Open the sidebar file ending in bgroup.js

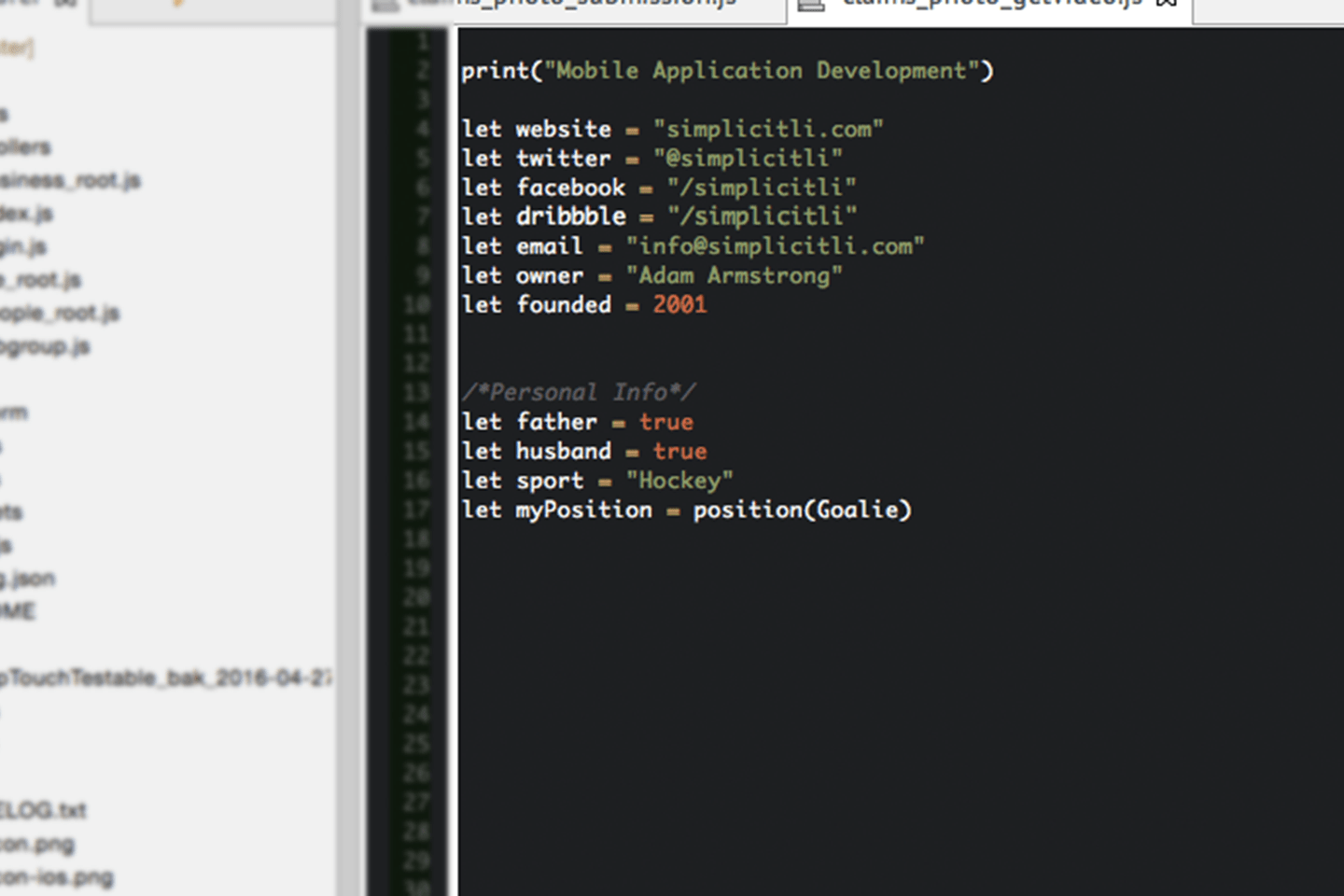[x=45, y=346]
